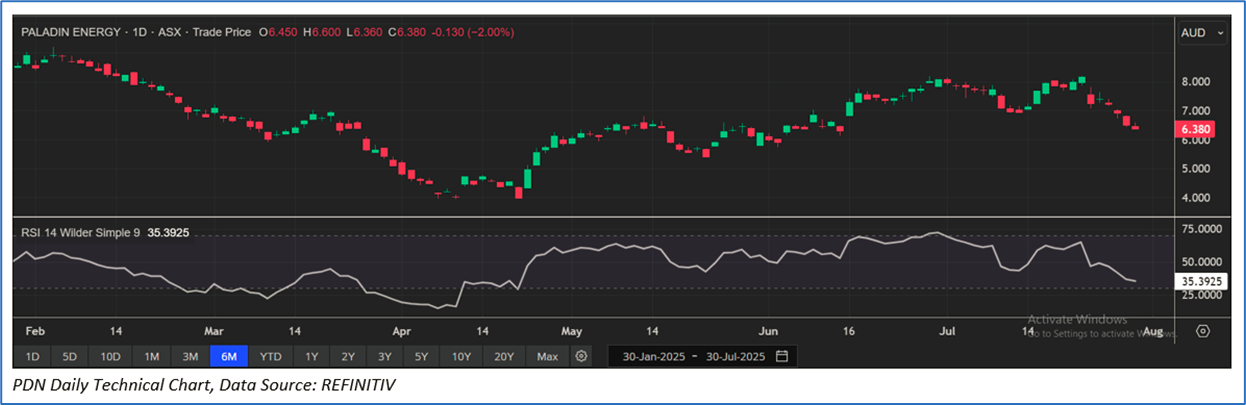
Task: Switch to the 10D range
Action: click(110, 356)
